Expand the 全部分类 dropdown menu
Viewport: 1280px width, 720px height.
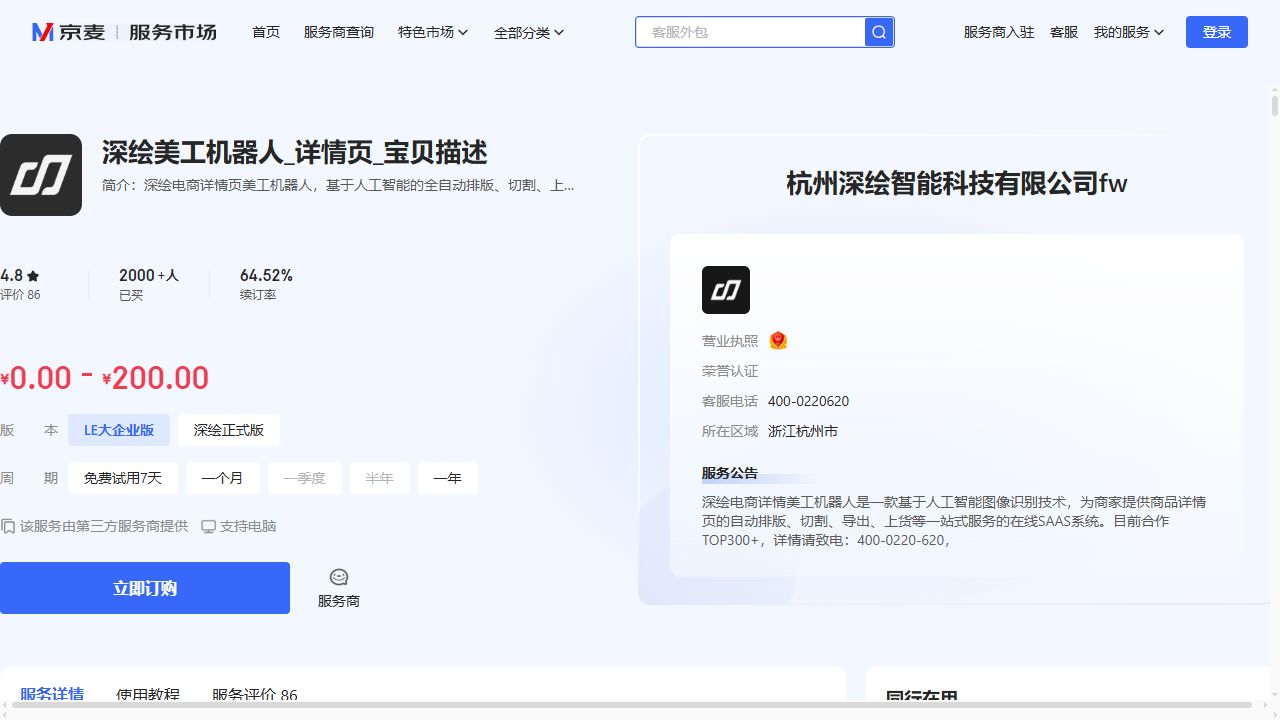[x=529, y=32]
